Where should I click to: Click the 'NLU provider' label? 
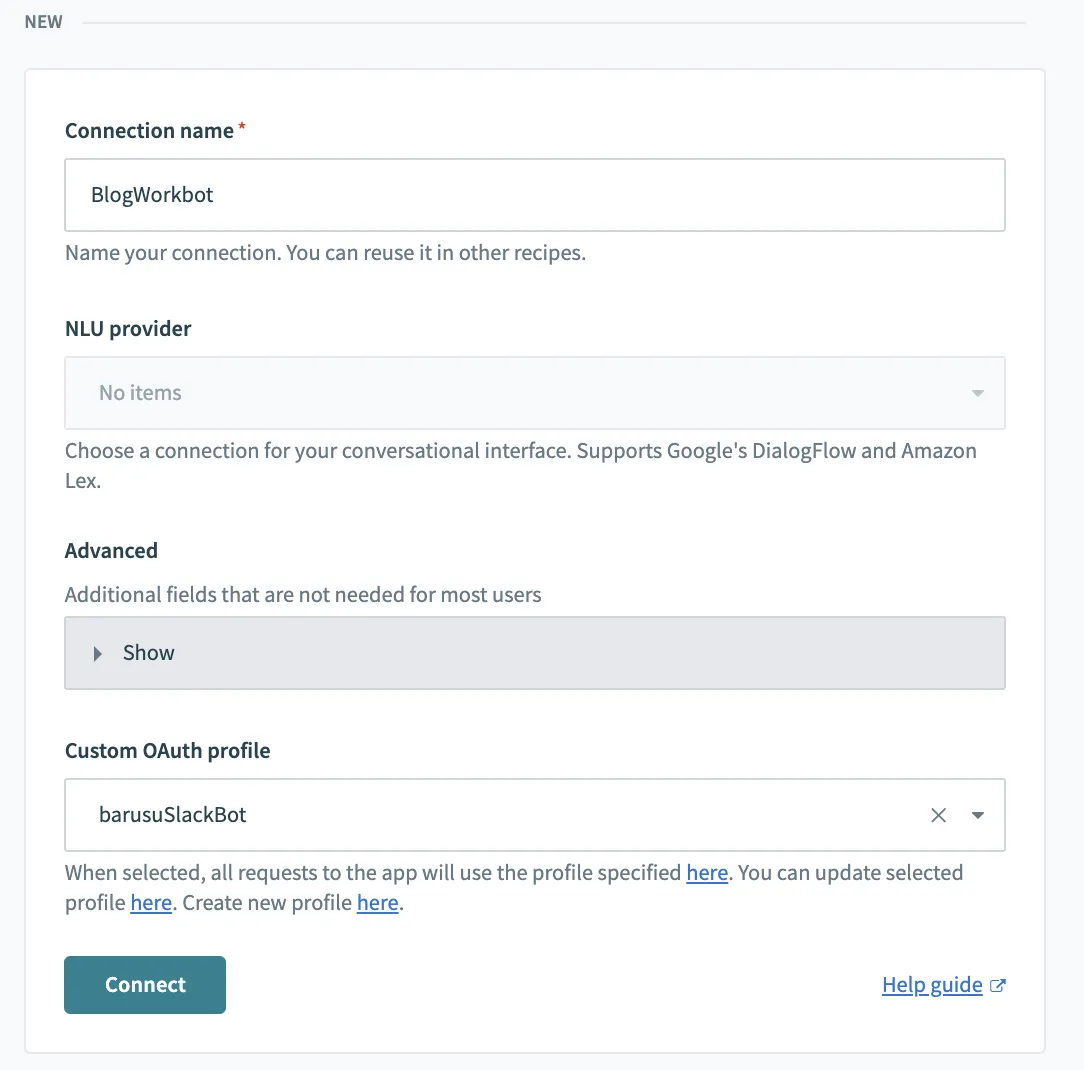[128, 328]
